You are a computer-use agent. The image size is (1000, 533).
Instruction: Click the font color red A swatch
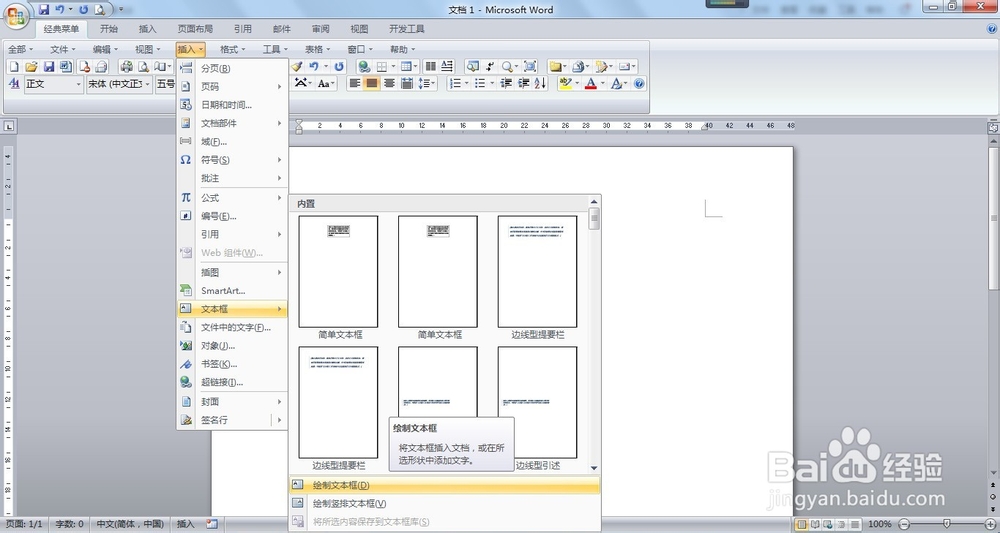tap(591, 84)
